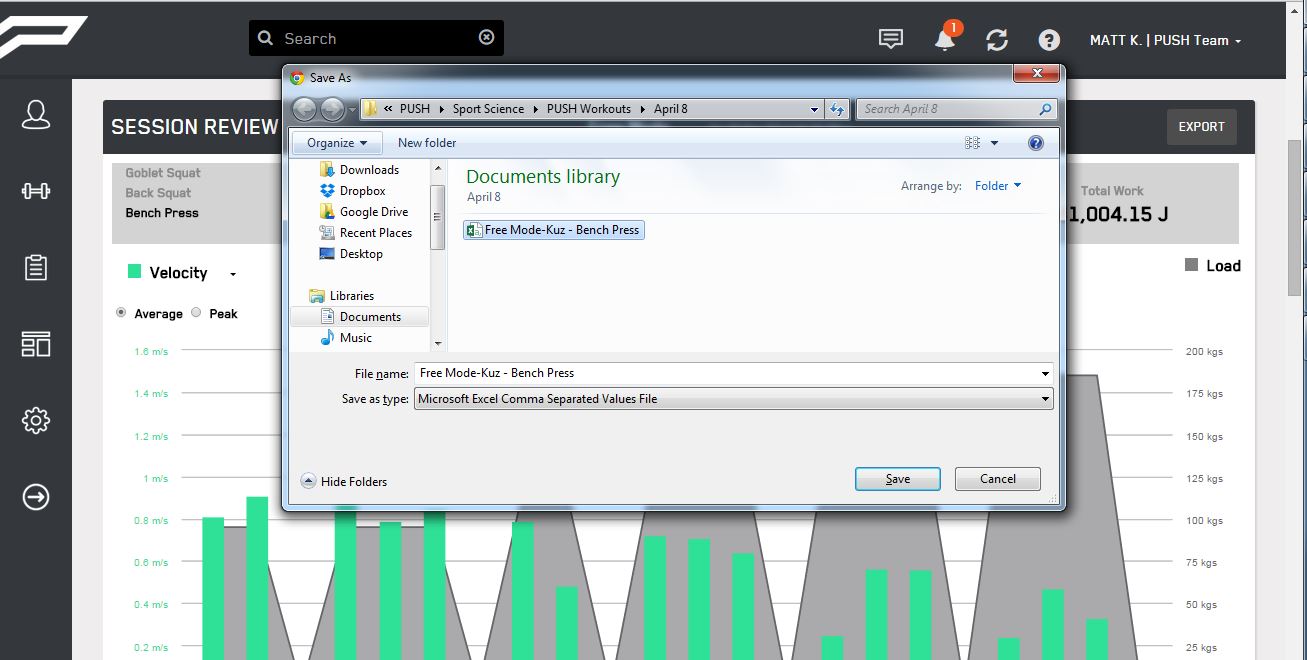Screen dimensions: 1307x660
Task: Click the Forward arrow in Save As dialog
Action: pyautogui.click(x=332, y=109)
